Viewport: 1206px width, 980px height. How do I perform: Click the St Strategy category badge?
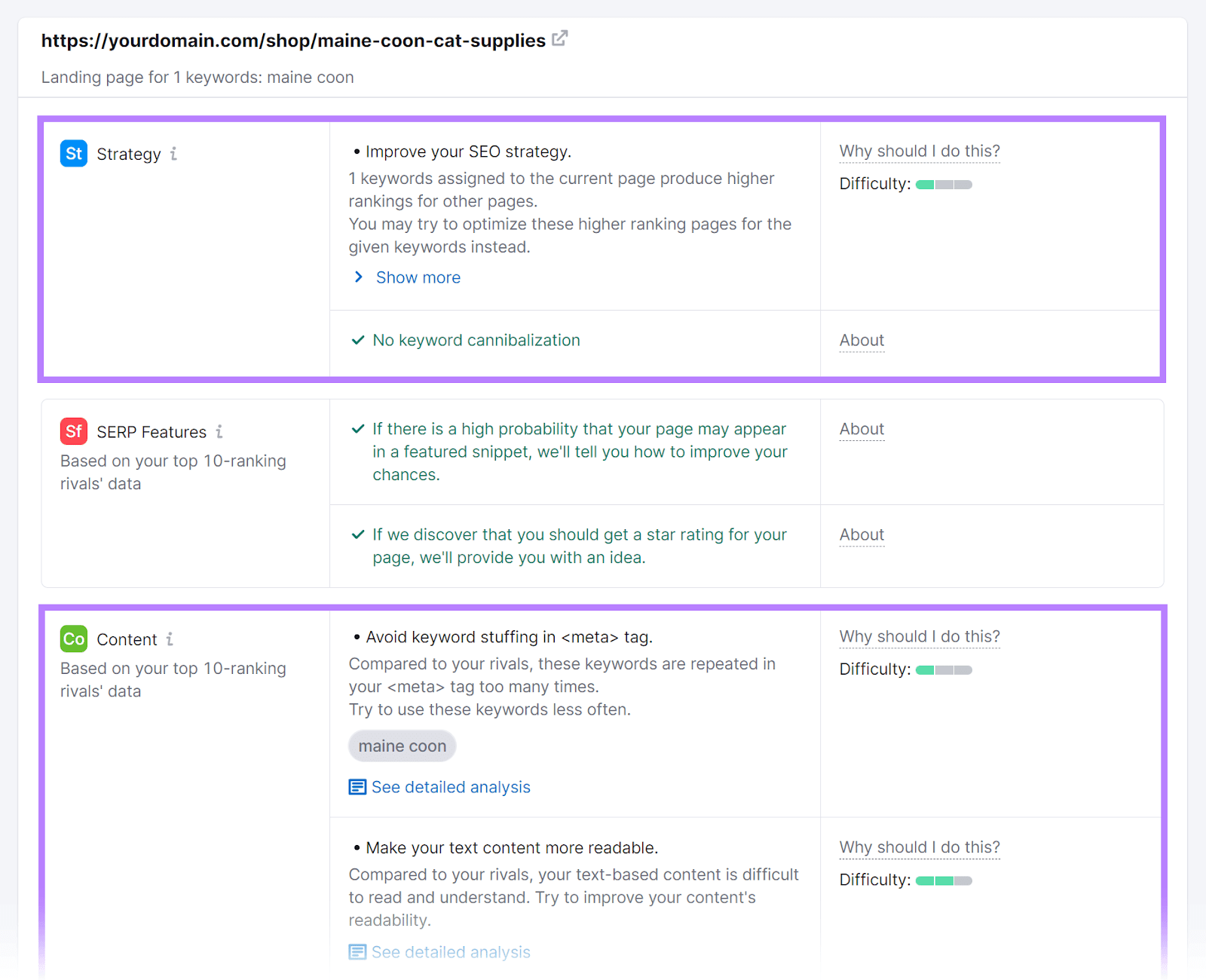click(x=73, y=154)
